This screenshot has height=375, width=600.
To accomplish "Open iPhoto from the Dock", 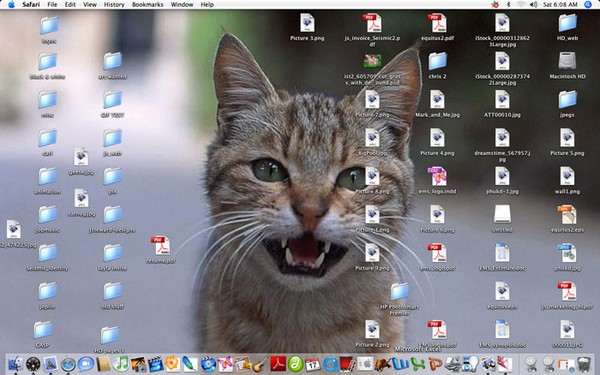I will 138,364.
